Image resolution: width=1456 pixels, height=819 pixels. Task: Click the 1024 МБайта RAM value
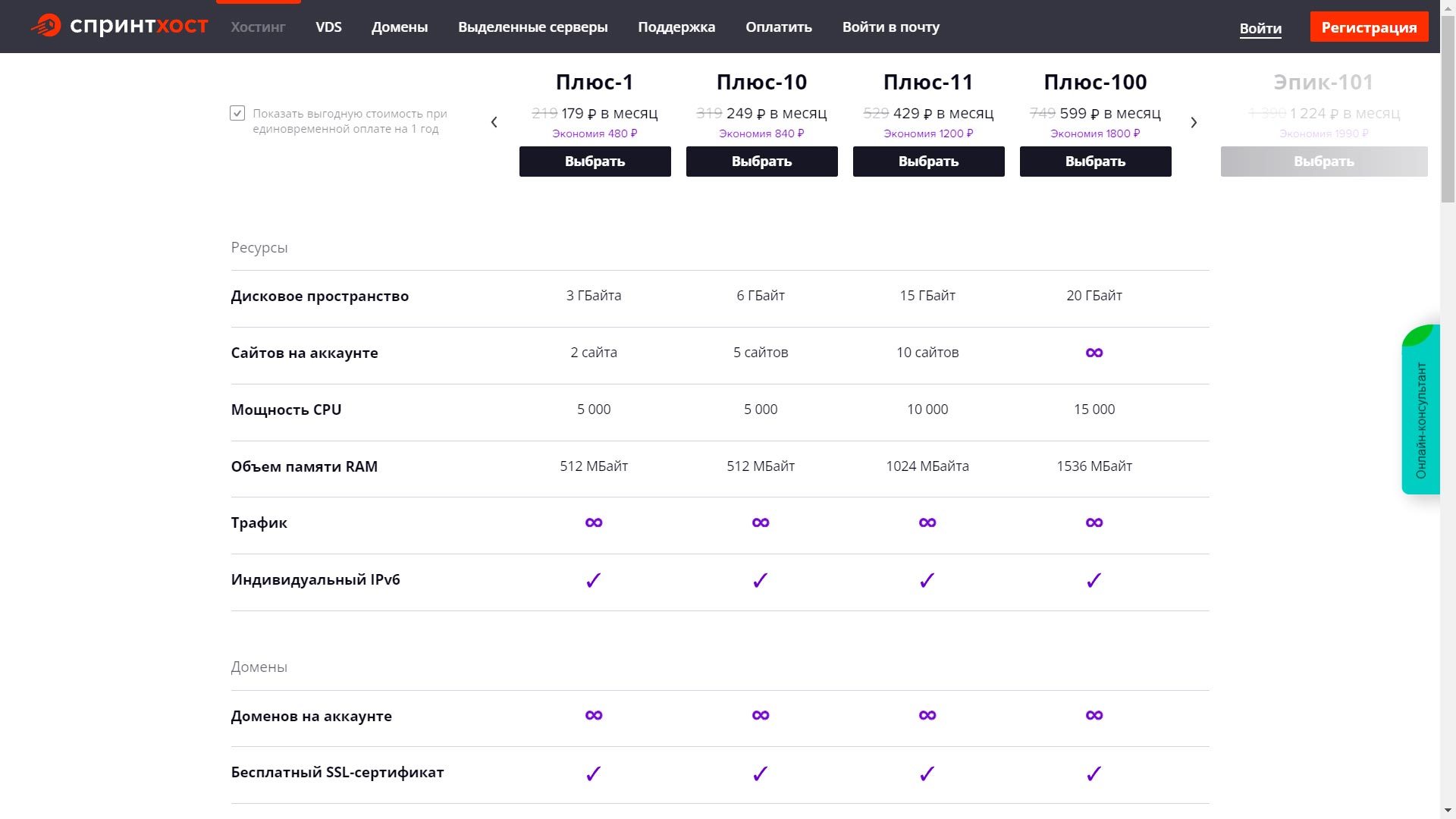pyautogui.click(x=927, y=466)
